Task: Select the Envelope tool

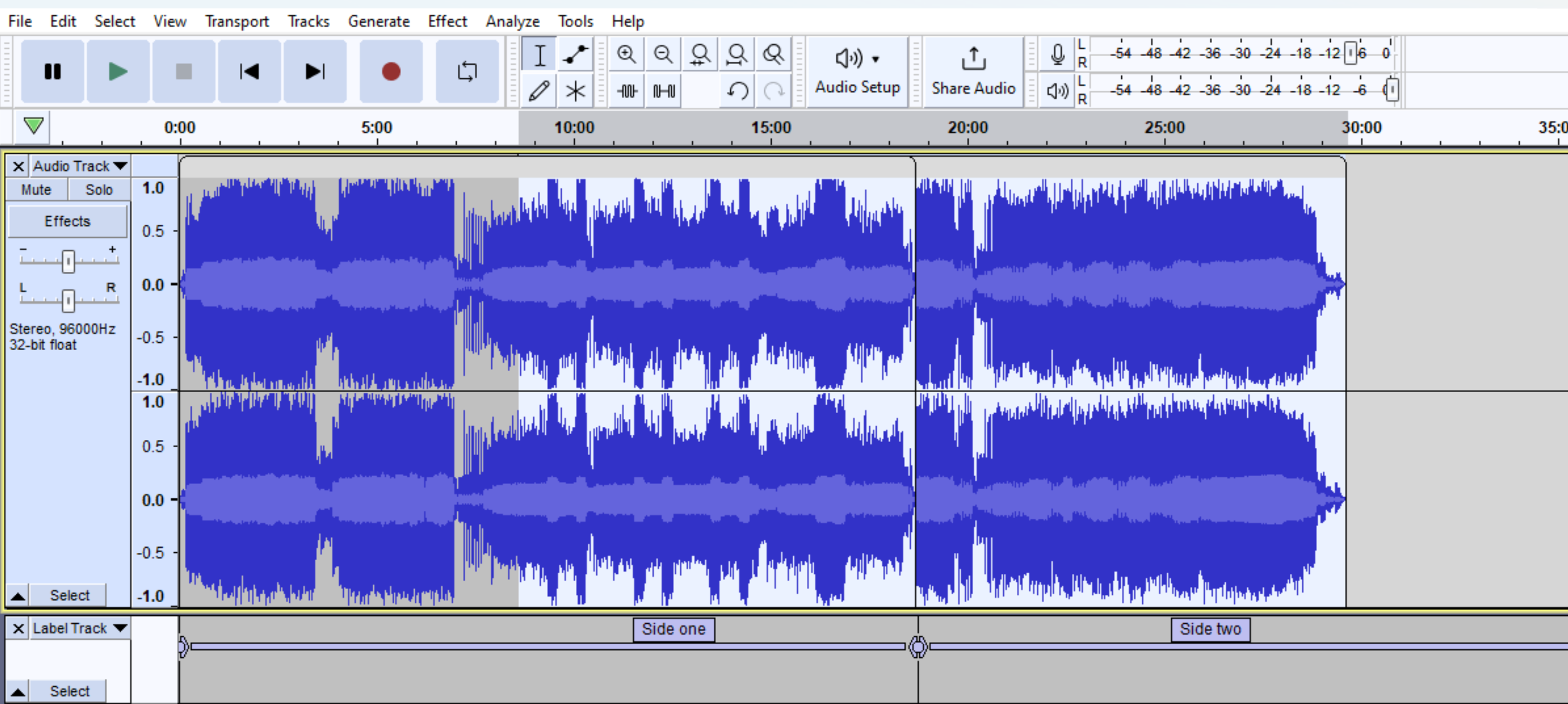Action: tap(575, 55)
